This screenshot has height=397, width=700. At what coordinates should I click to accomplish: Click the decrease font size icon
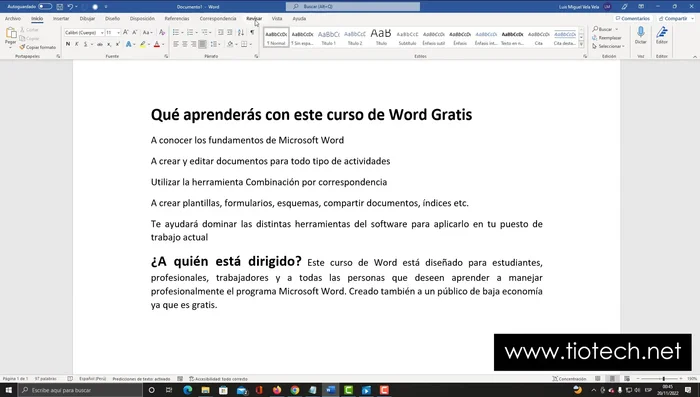point(135,33)
